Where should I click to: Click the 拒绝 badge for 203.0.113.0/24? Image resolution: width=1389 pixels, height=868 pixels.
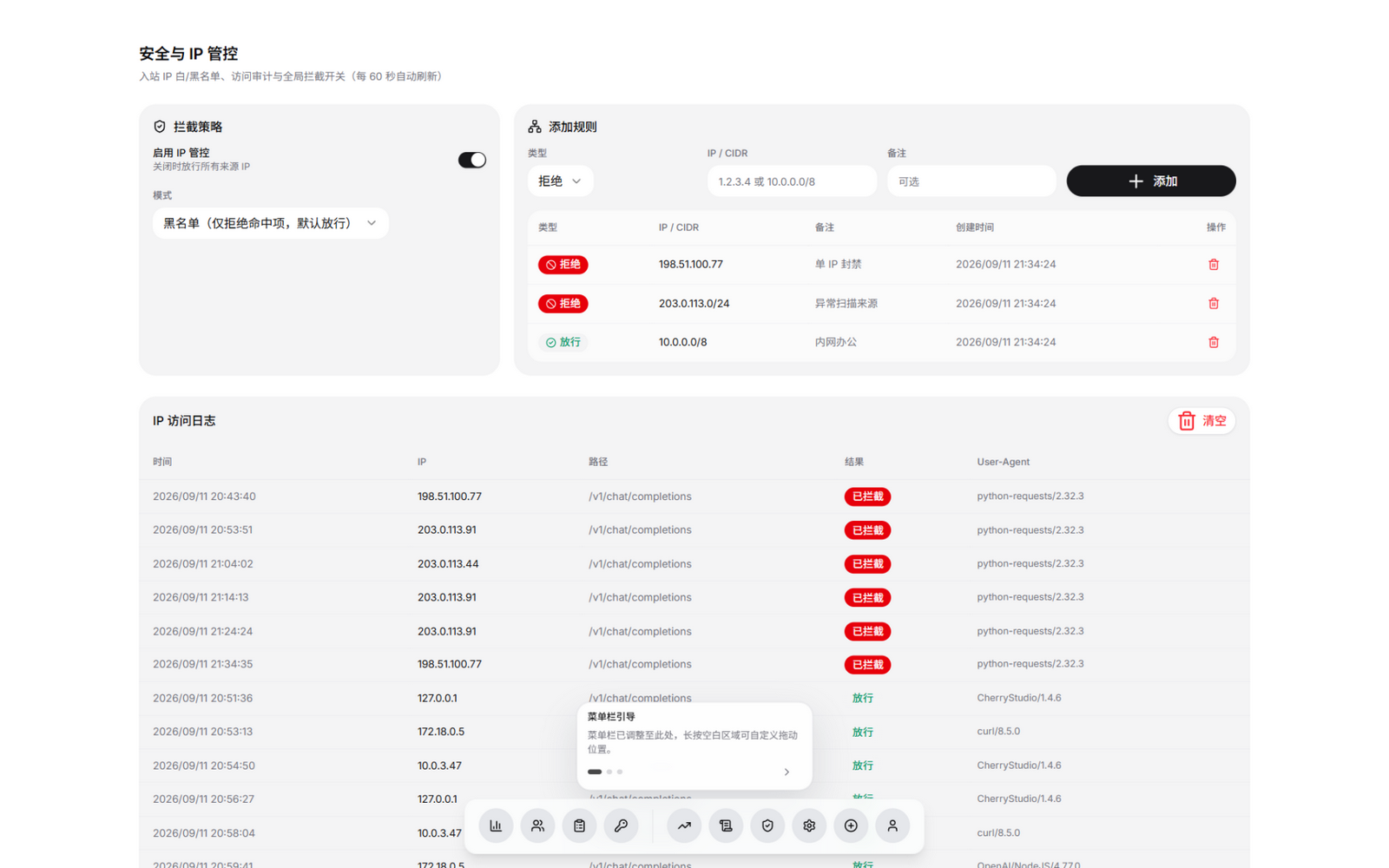[563, 304]
